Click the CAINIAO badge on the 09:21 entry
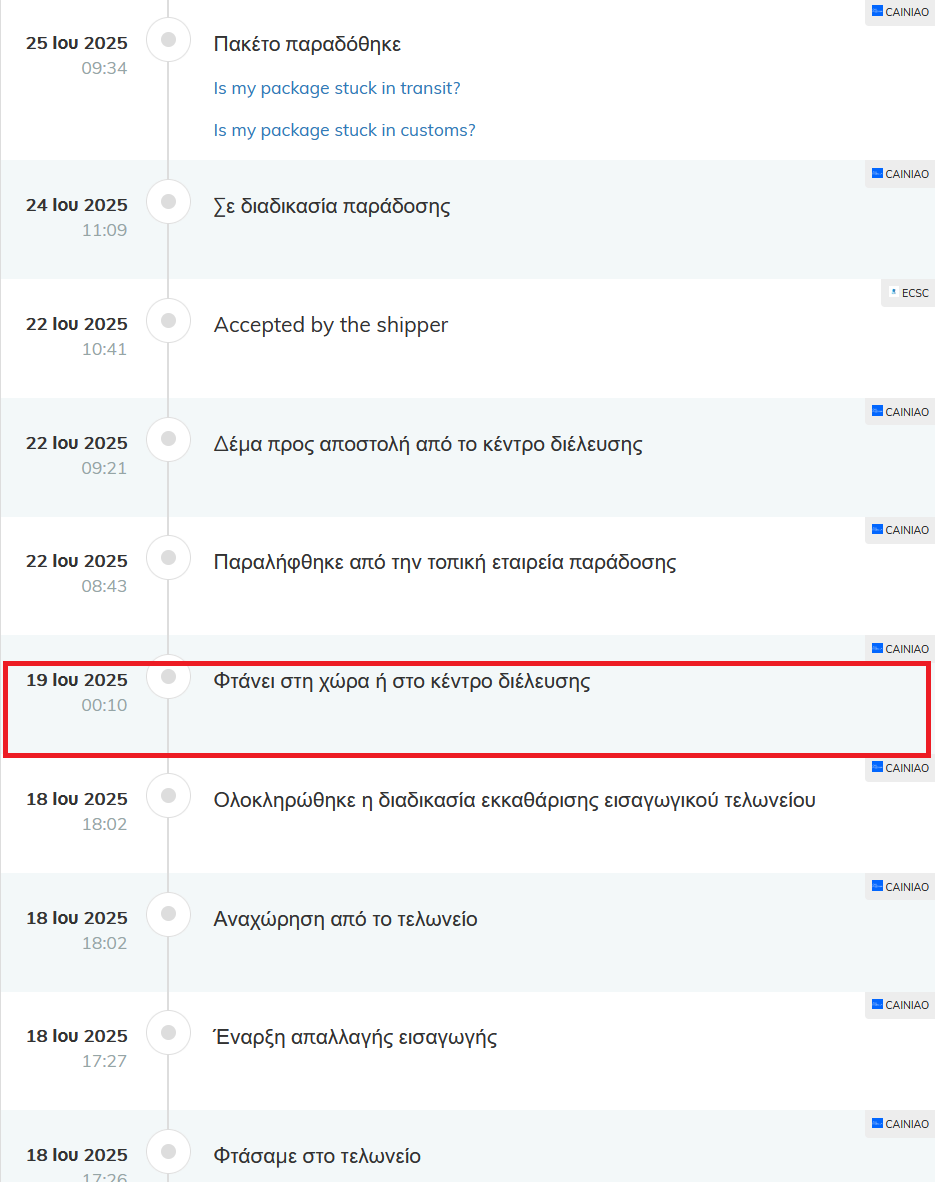 pos(900,412)
